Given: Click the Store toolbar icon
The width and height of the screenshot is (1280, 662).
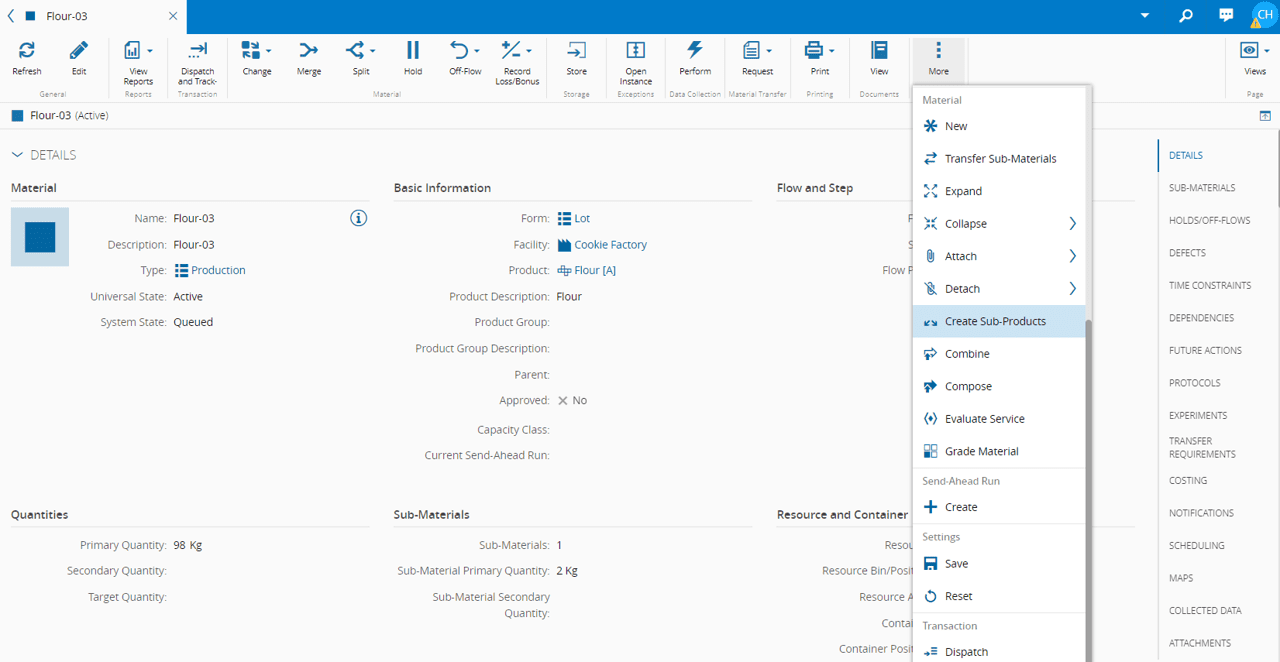Looking at the screenshot, I should pos(577,52).
